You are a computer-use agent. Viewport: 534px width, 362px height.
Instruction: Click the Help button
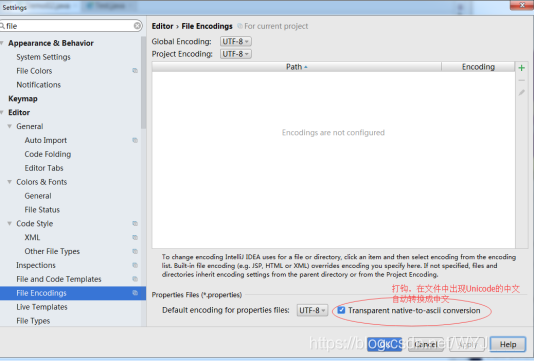click(508, 344)
